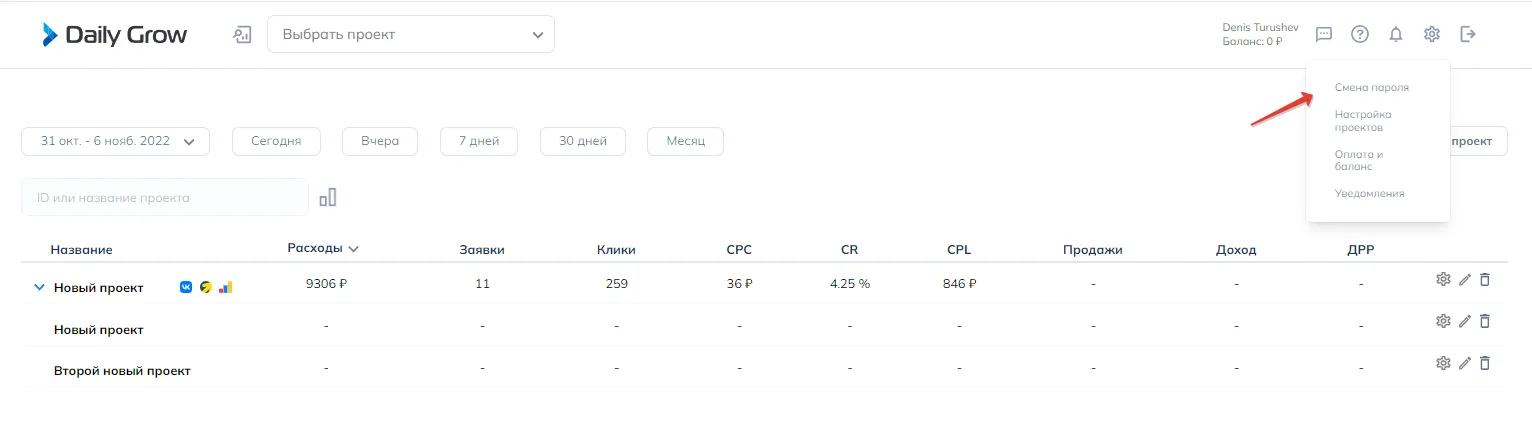
Task: Delete the Второй новый проект row
Action: click(1485, 363)
